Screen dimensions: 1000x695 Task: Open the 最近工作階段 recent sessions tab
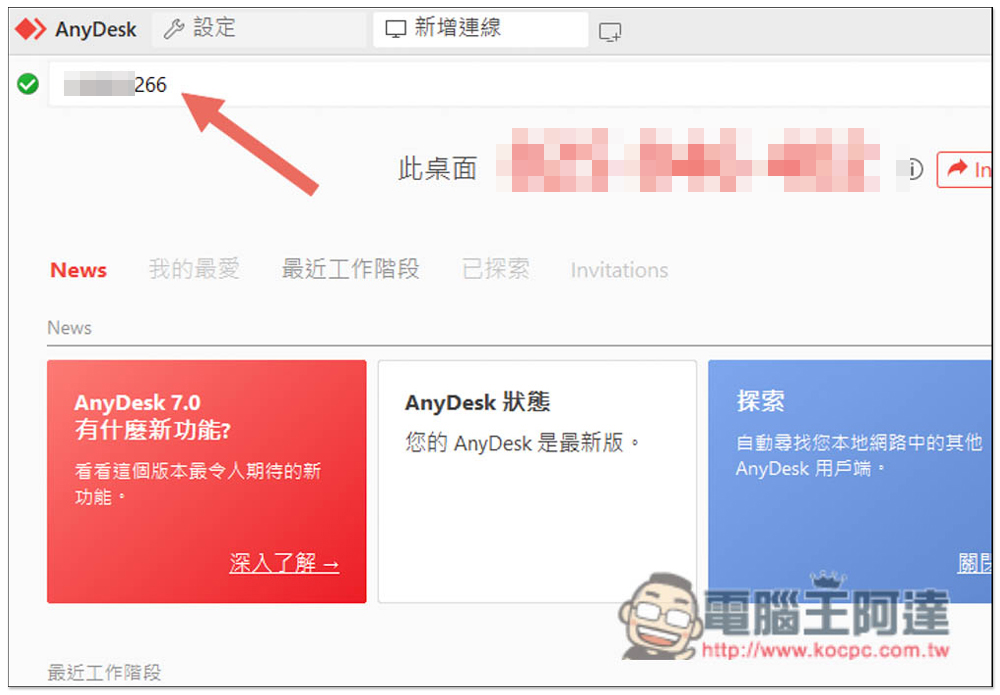point(350,269)
